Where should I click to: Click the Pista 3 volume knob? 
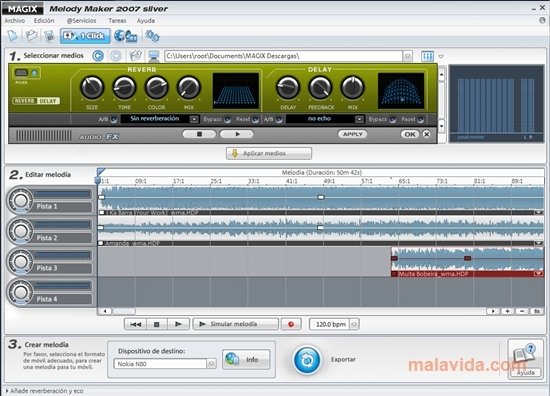(x=20, y=262)
